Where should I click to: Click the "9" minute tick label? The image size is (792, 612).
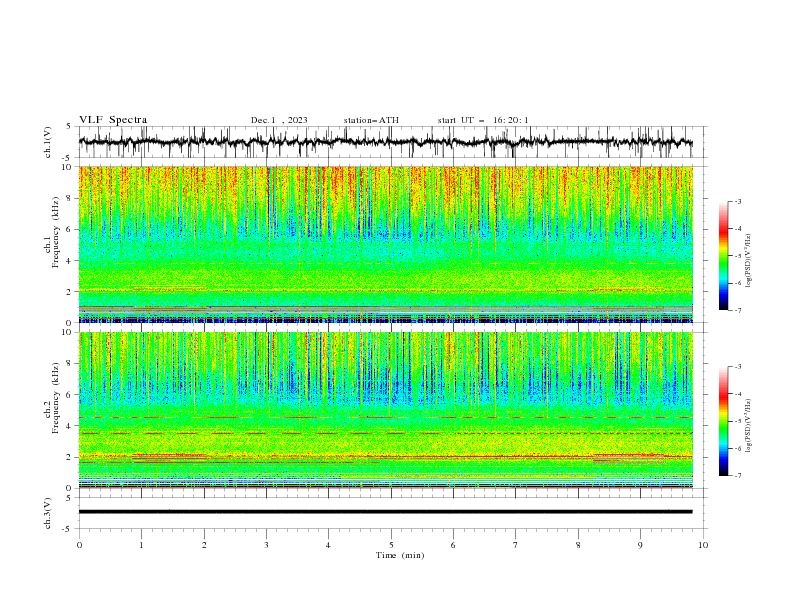[x=640, y=545]
